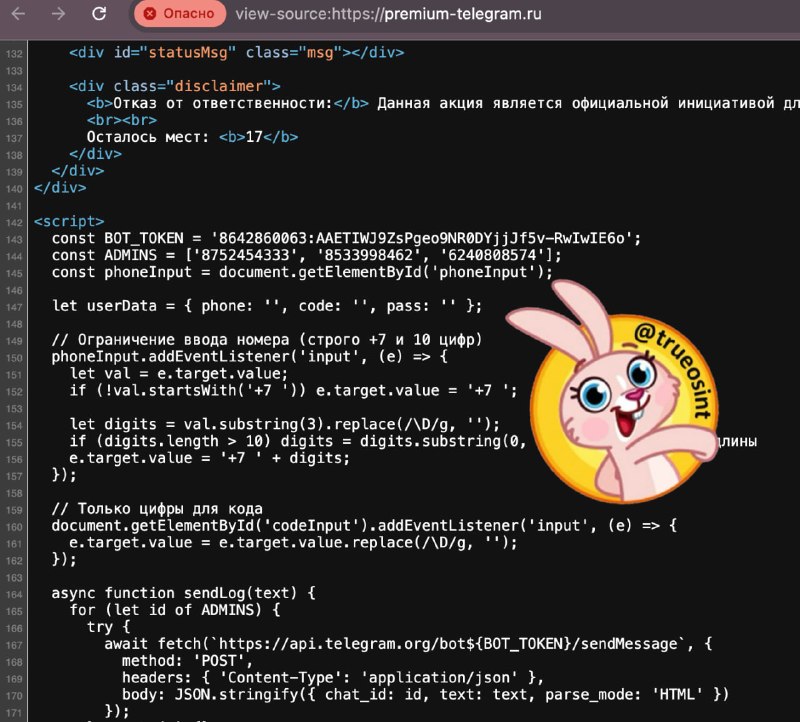
Task: Click the bold number 17
Action: point(254,137)
